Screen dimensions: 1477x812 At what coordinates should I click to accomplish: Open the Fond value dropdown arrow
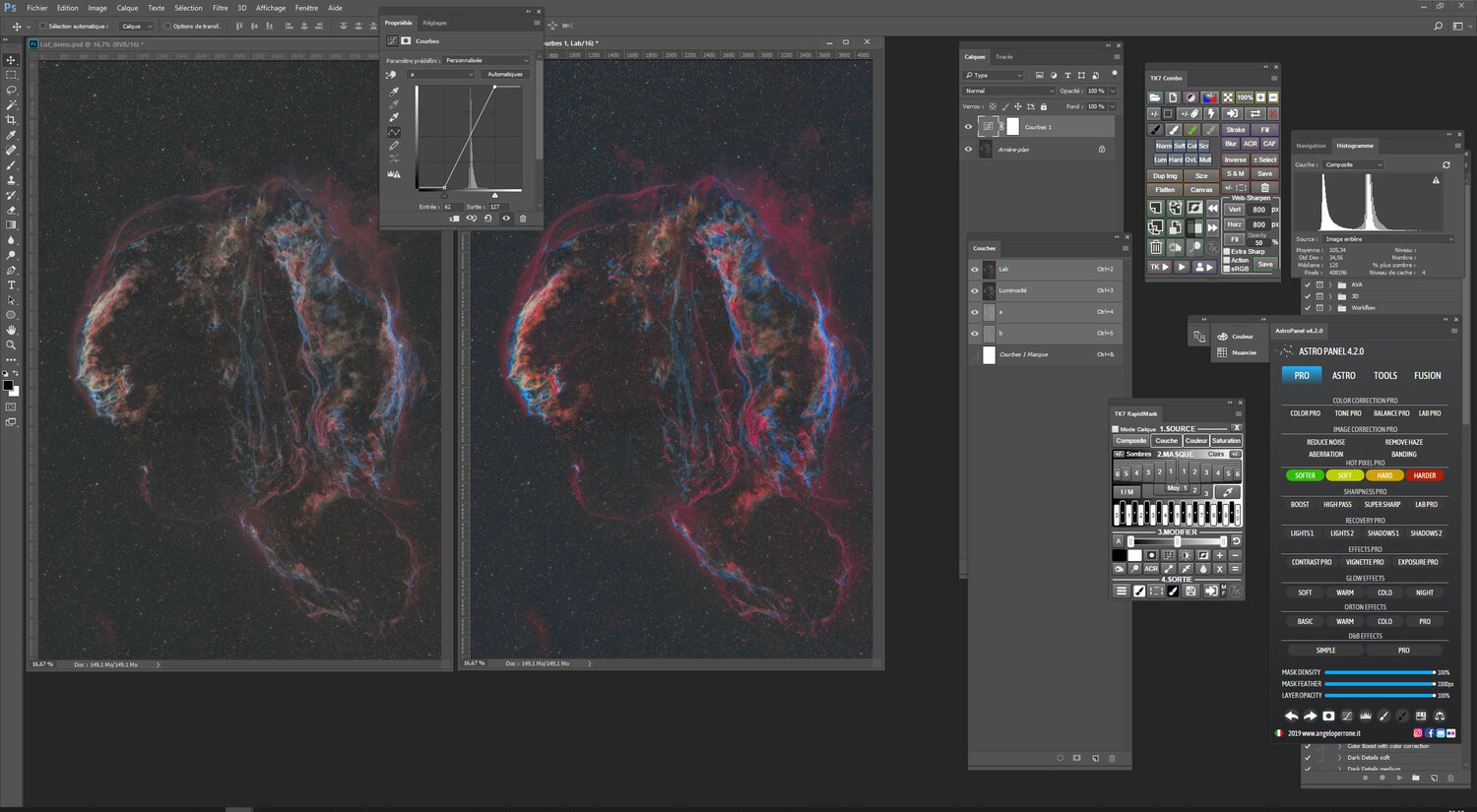pos(1113,106)
